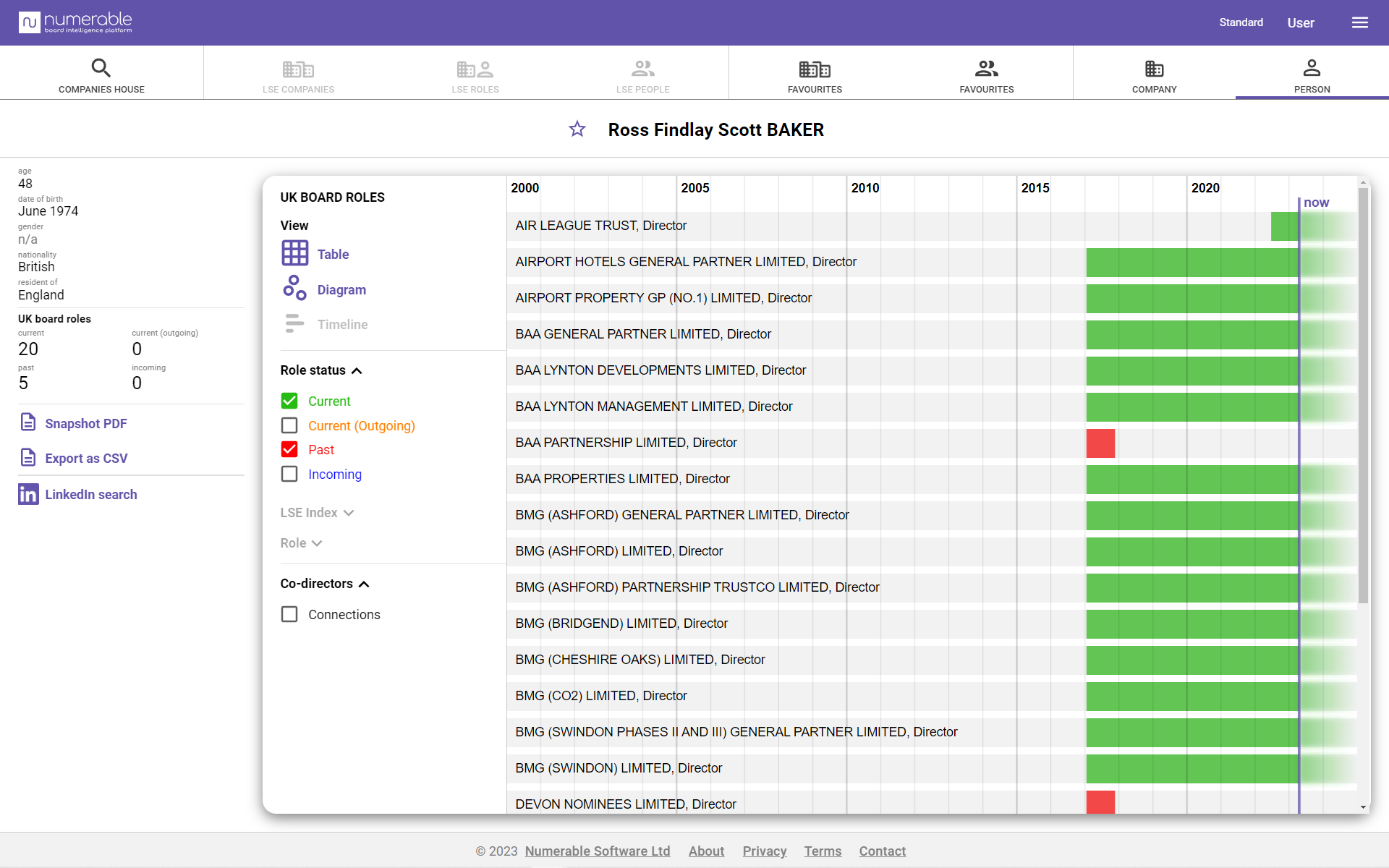This screenshot has height=868, width=1389.
Task: Select AIRPORT HOTELS GENERAL PARTNER LIMITED row
Action: click(x=932, y=263)
